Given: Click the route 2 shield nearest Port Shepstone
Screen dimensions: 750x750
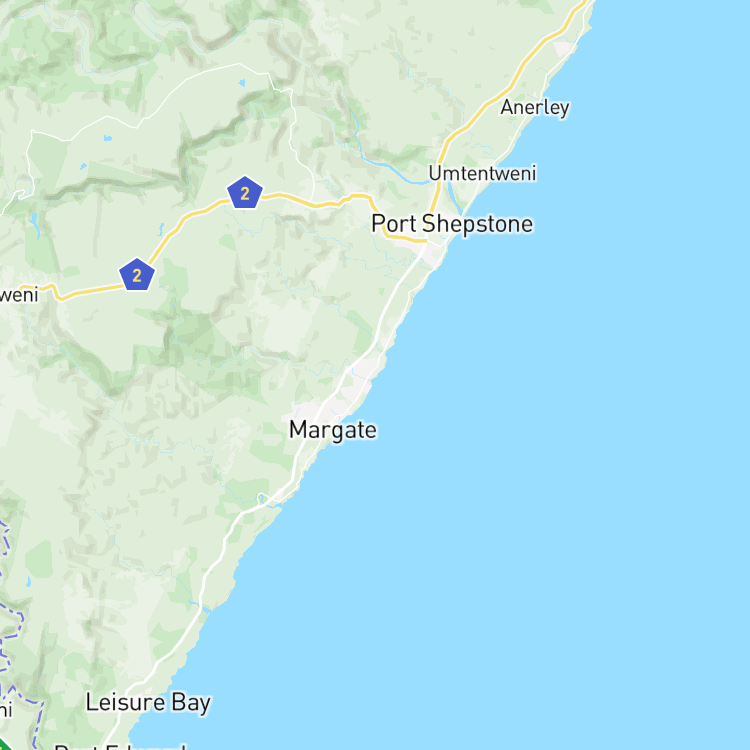Looking at the screenshot, I should pyautogui.click(x=245, y=193).
